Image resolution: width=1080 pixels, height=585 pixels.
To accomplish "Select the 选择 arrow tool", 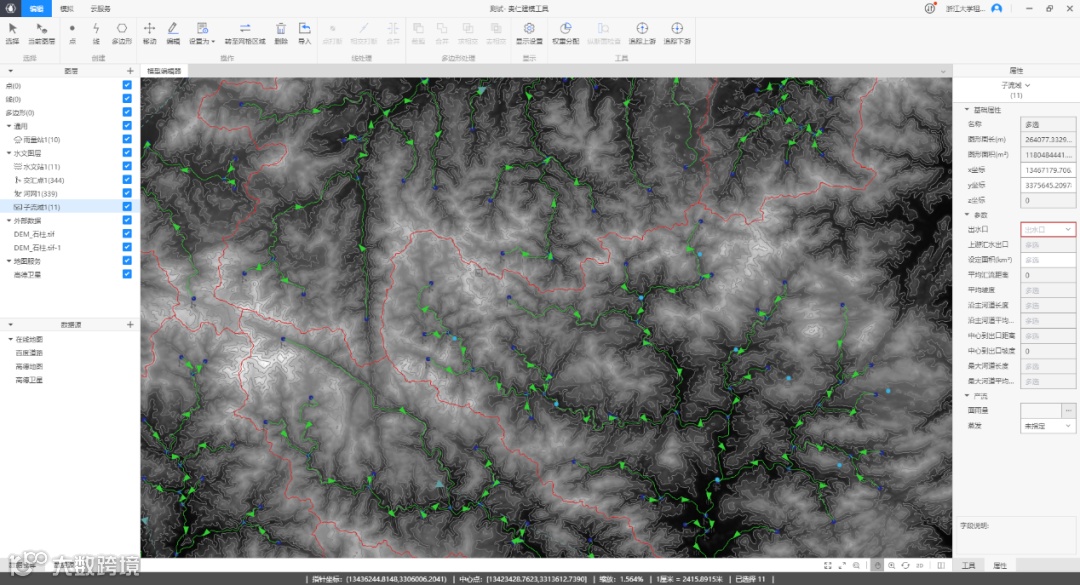I will point(12,32).
